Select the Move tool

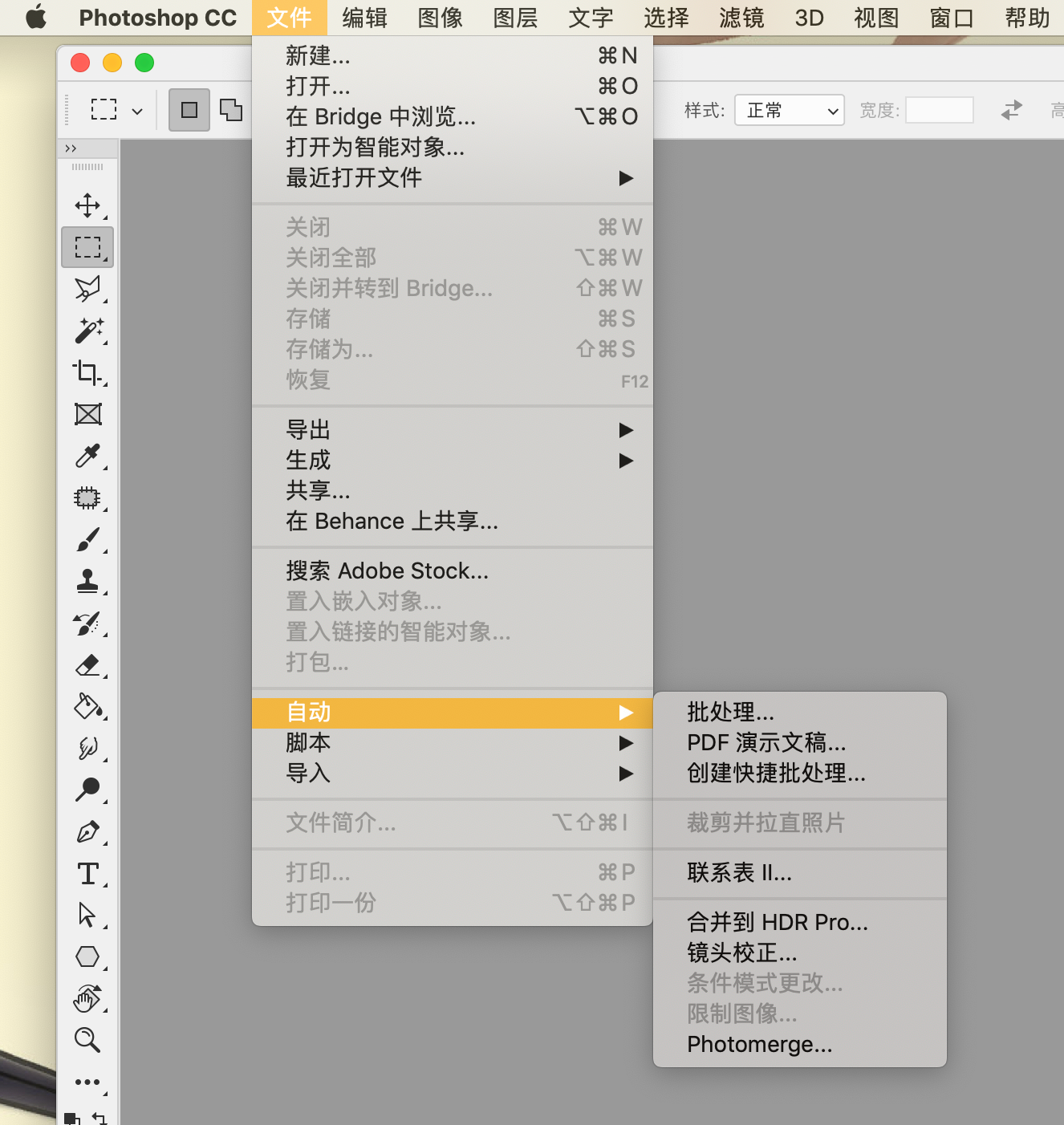87,205
